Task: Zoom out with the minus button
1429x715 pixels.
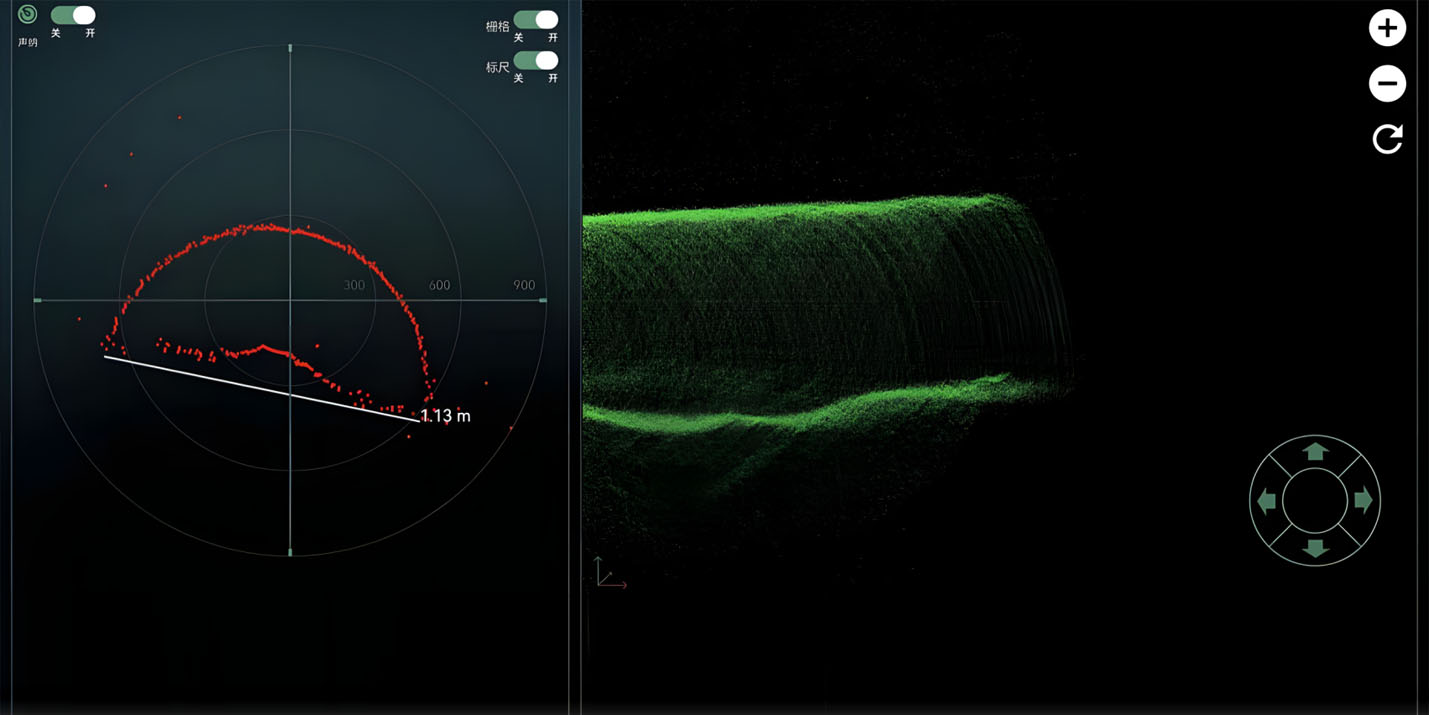Action: click(1387, 83)
